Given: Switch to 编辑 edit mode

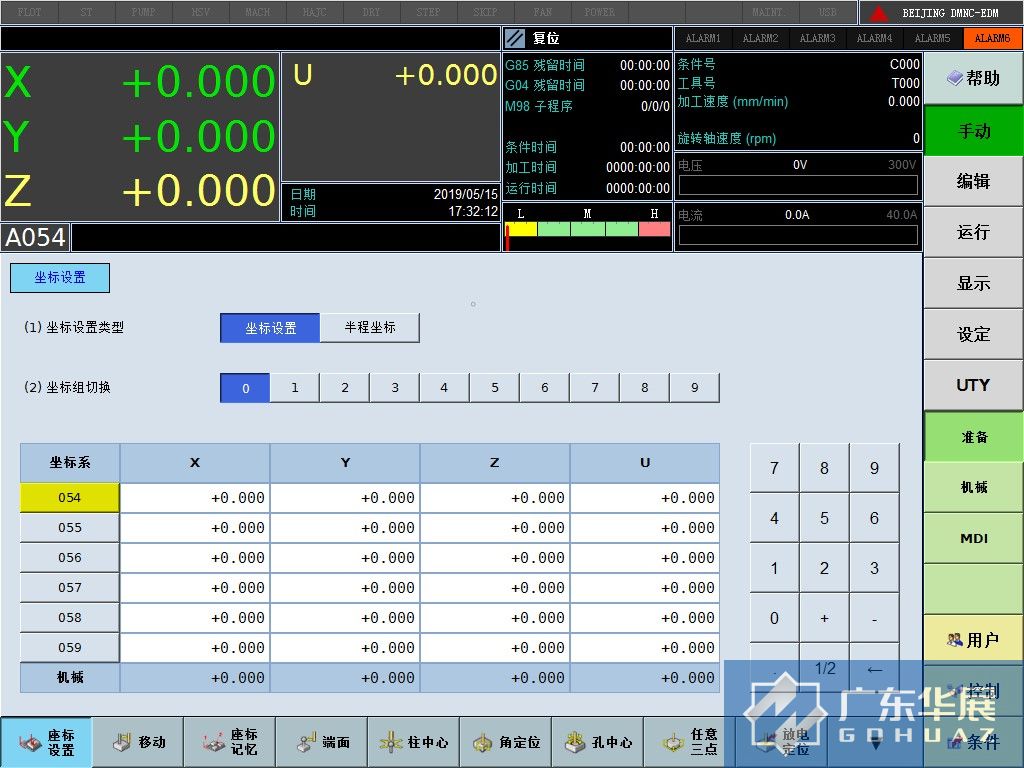Looking at the screenshot, I should pos(973,181).
